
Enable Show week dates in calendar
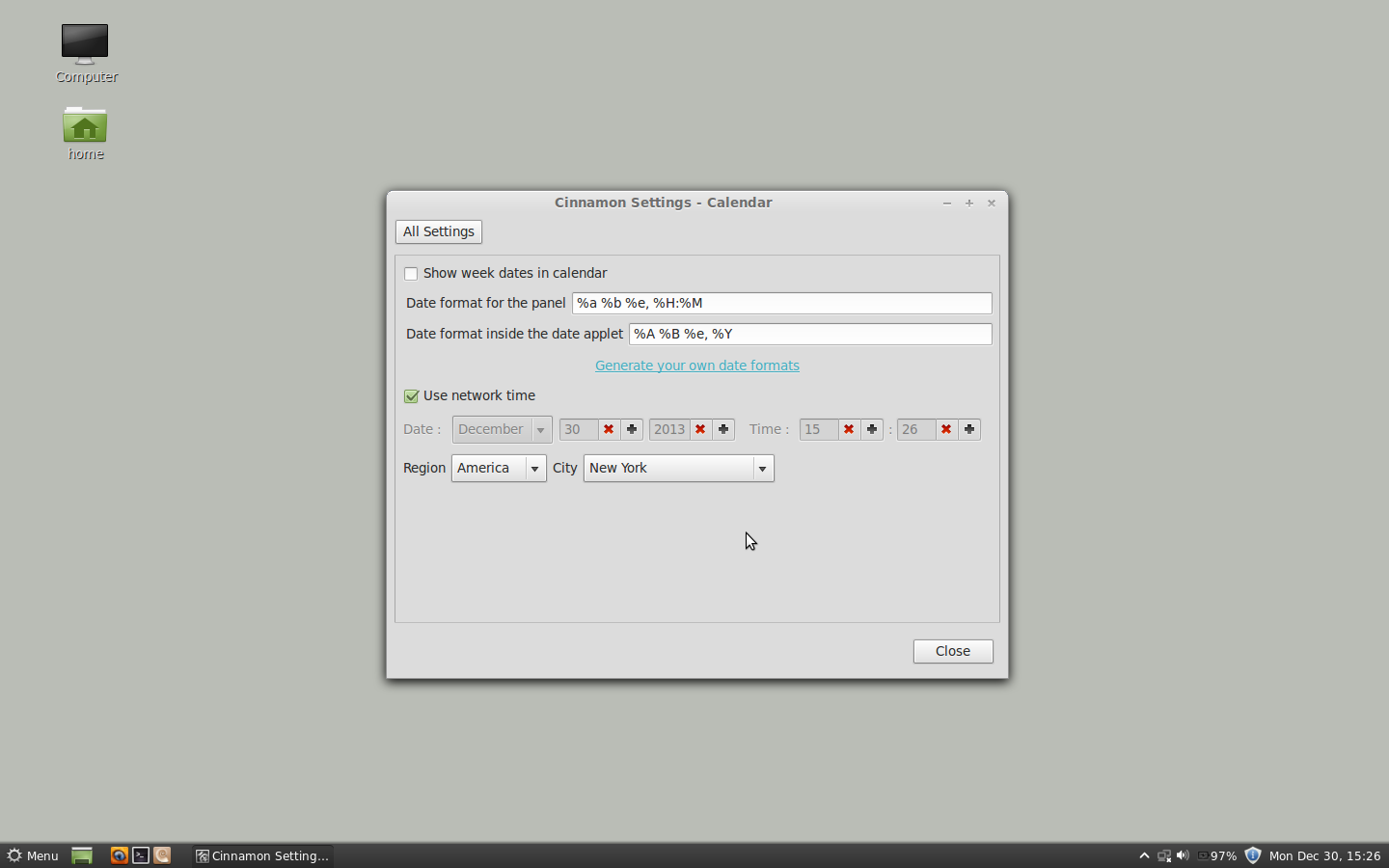pyautogui.click(x=411, y=274)
